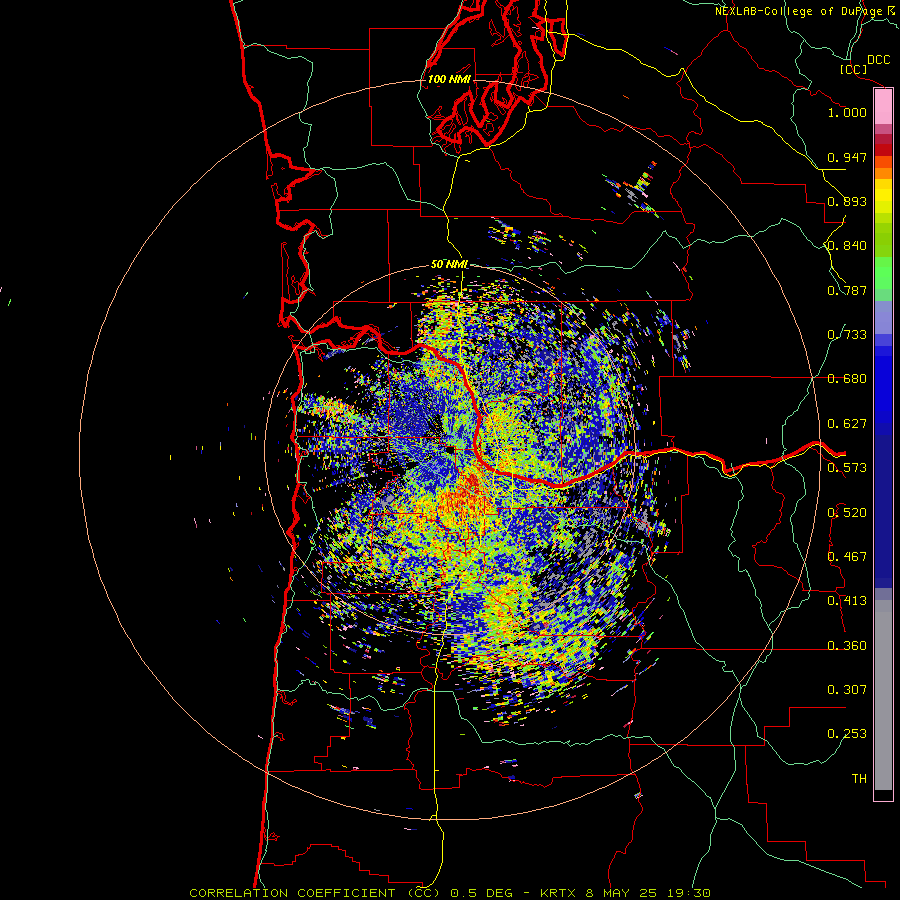This screenshot has height=900, width=900.
Task: Pick the orange segment of the color bar
Action: [883, 173]
